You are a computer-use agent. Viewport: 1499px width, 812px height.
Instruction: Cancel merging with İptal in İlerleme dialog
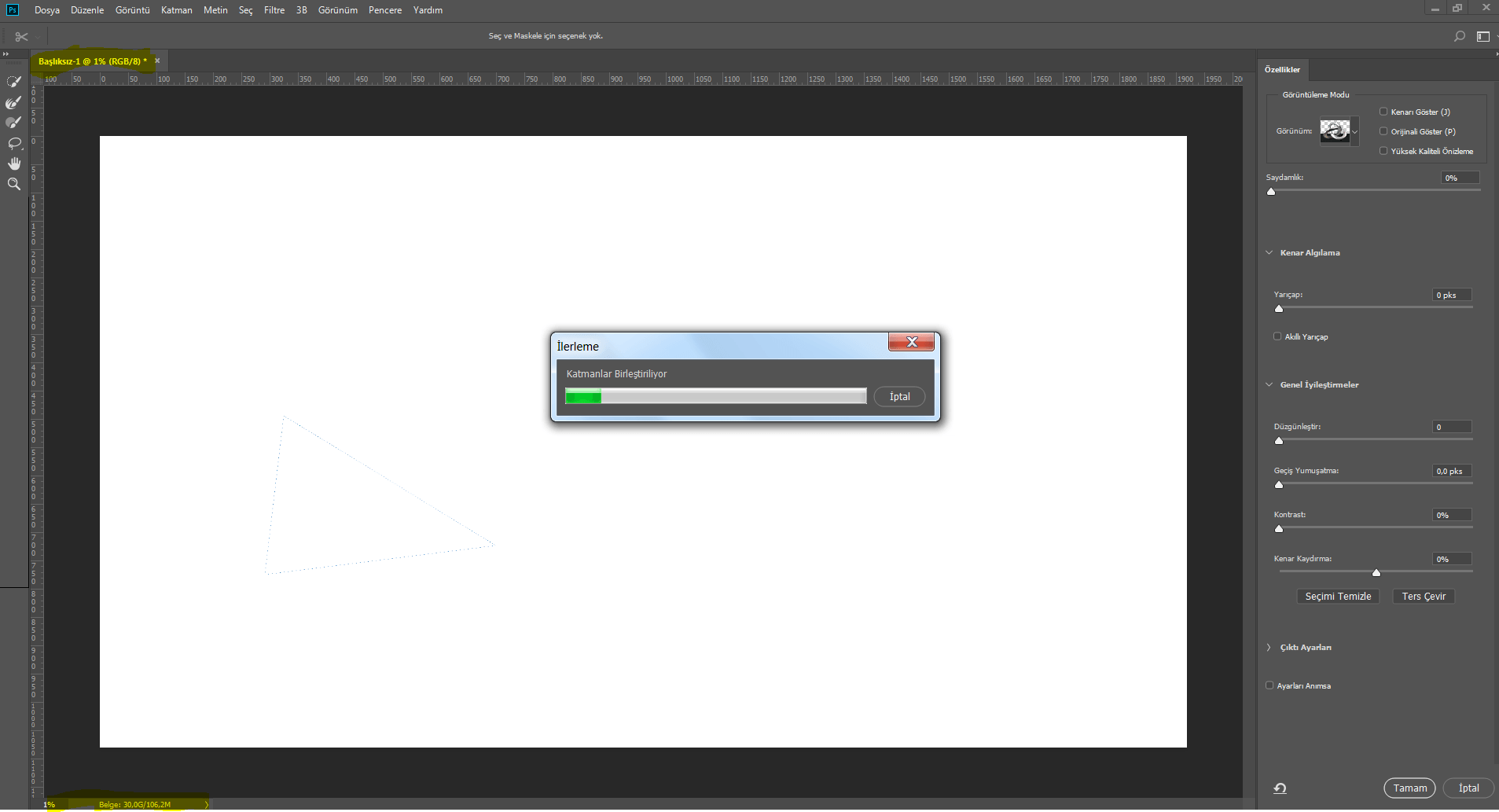point(899,397)
